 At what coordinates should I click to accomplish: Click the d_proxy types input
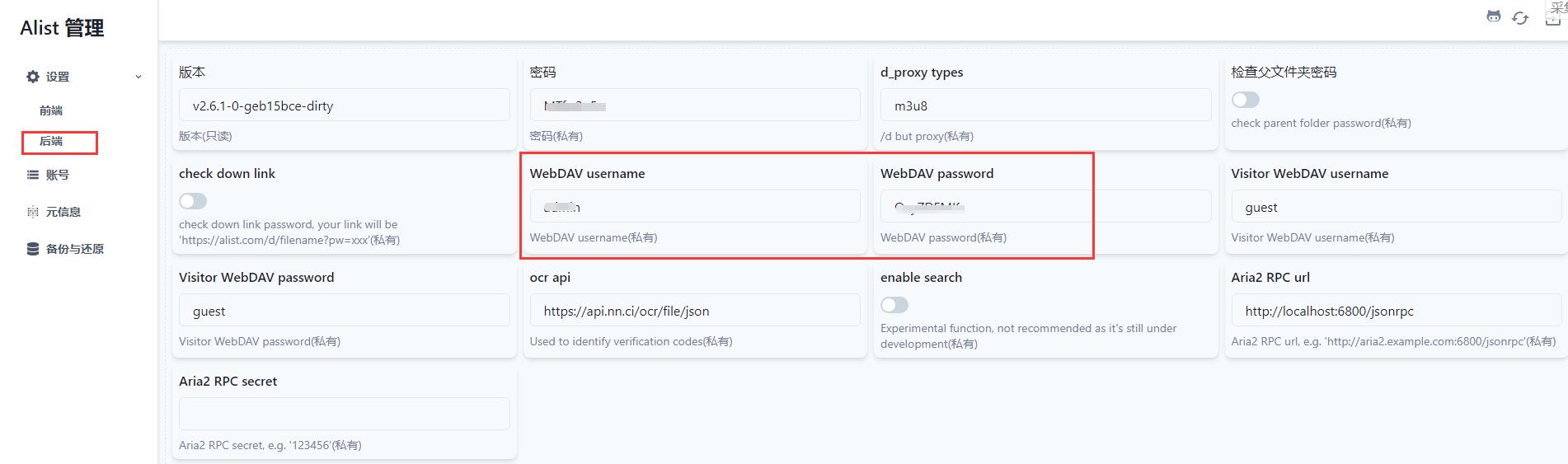1045,105
